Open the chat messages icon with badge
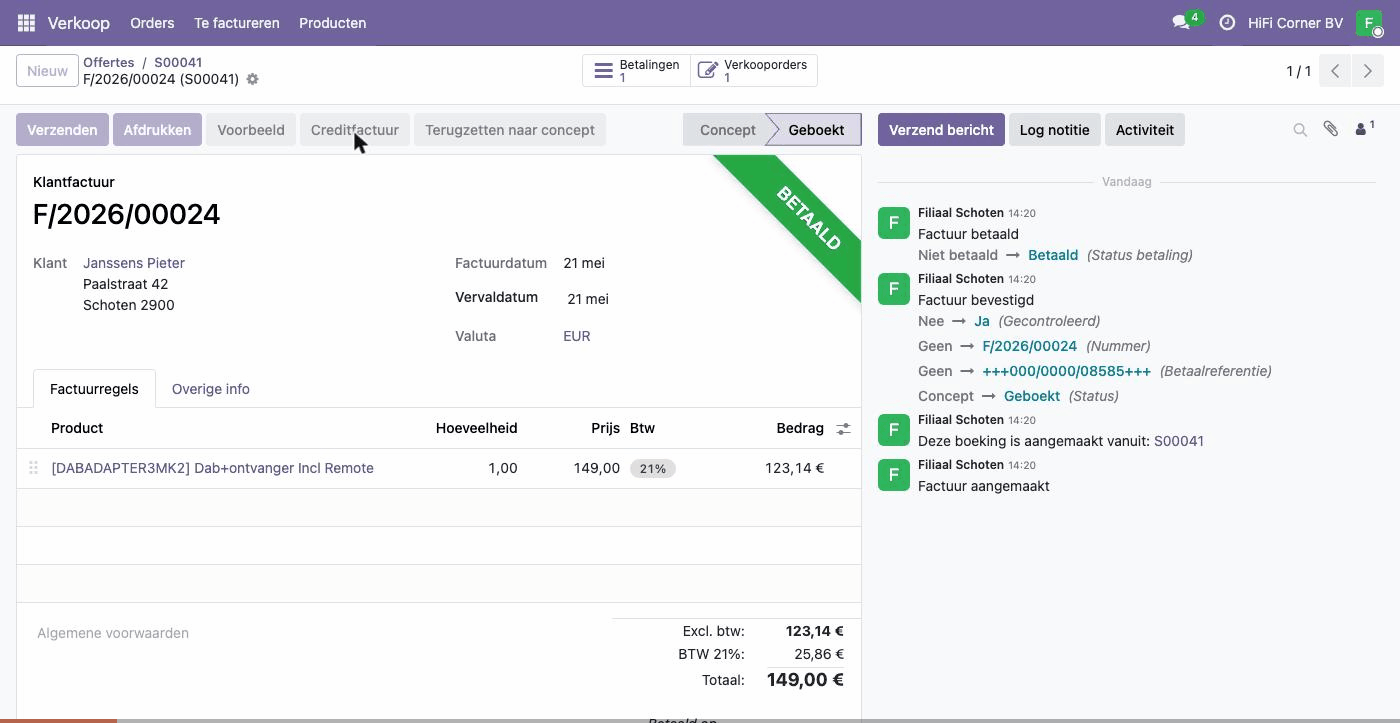Image resolution: width=1400 pixels, height=723 pixels. click(1186, 22)
